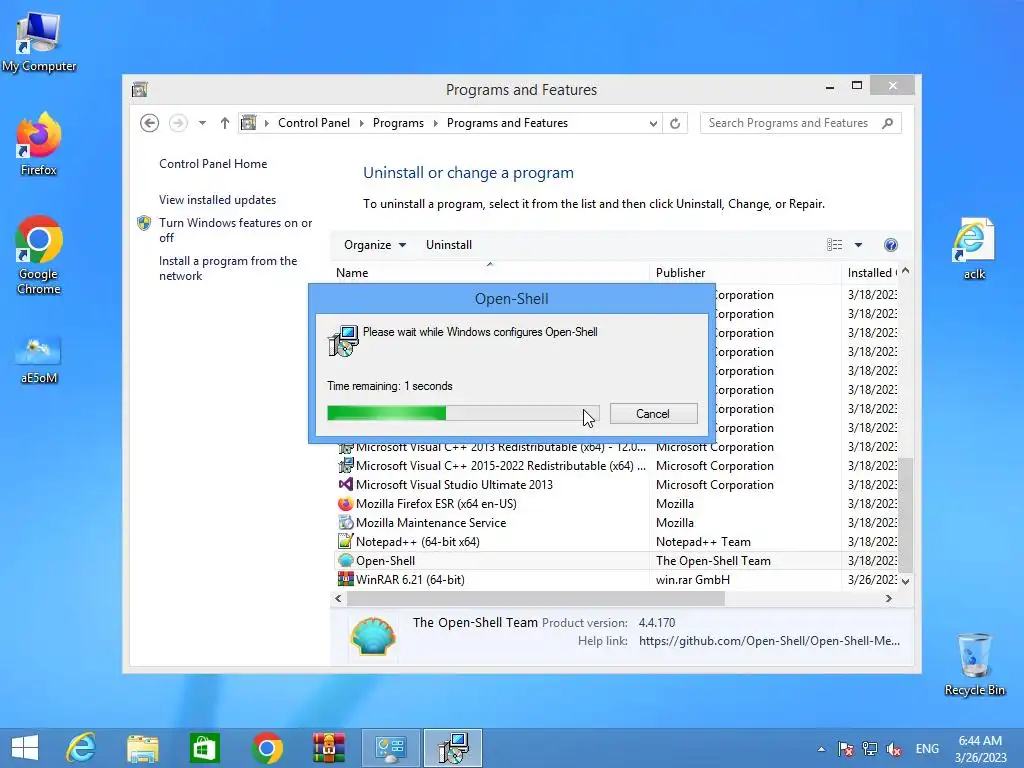This screenshot has width=1024, height=768.
Task: Click the Windows Start button
Action: coord(25,748)
